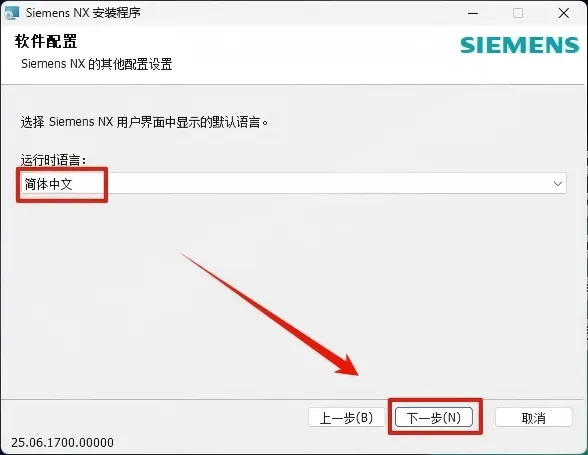
Task: Click the instruction text about default language
Action: point(144,122)
